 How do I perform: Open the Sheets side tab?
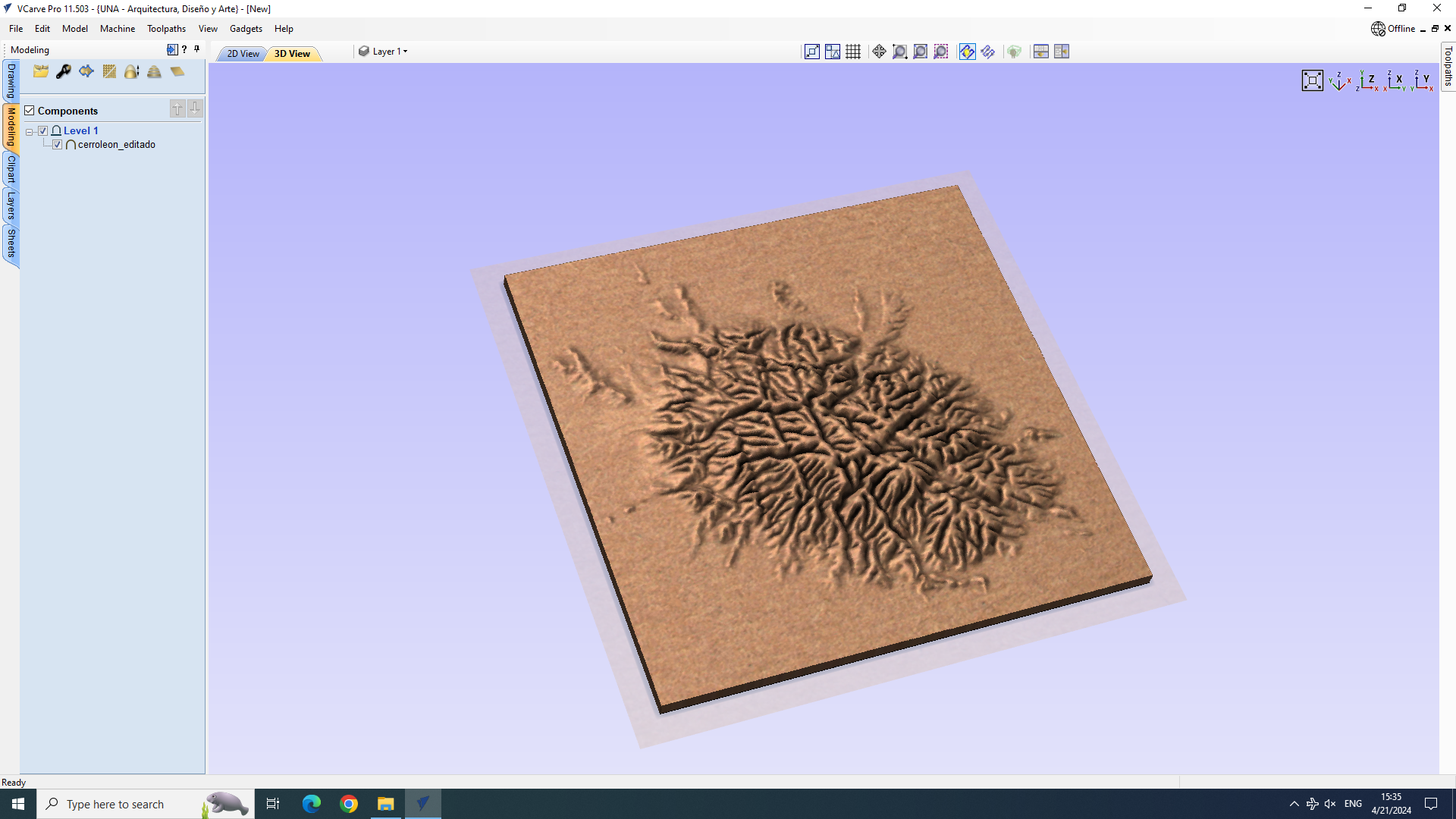[11, 243]
